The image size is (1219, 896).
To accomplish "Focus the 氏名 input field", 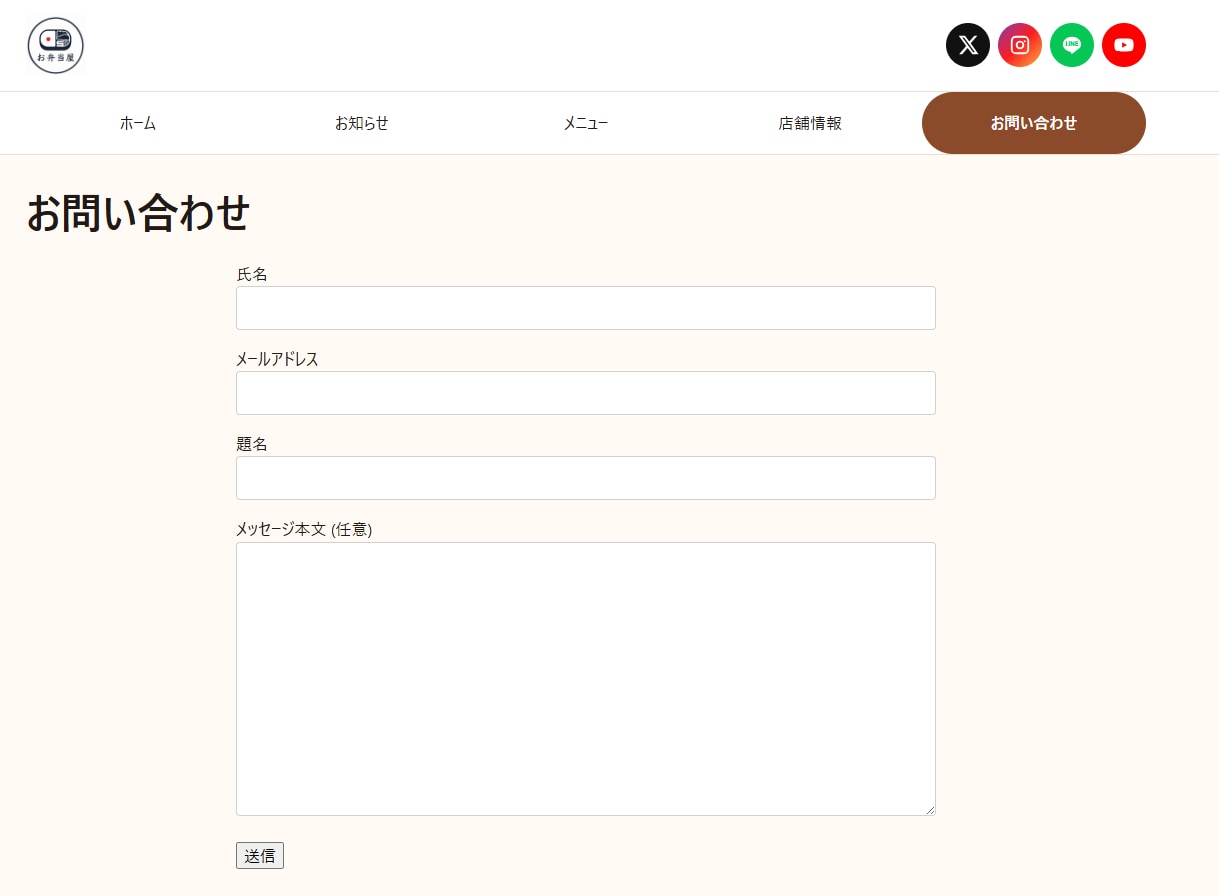I will [x=586, y=308].
